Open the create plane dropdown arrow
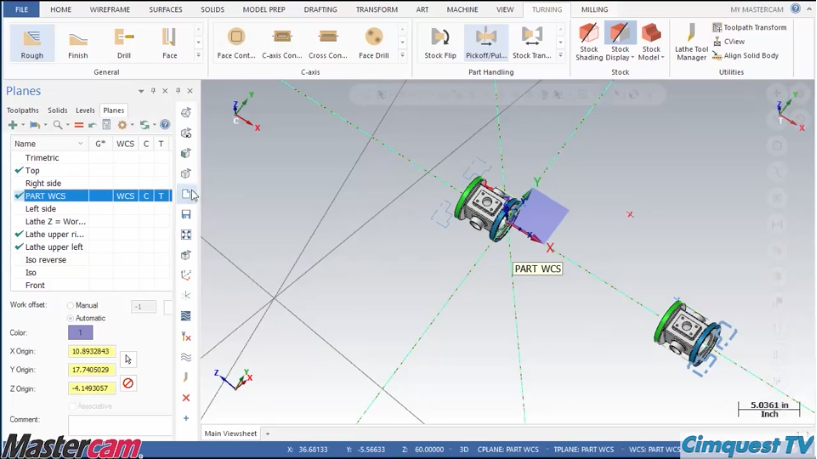Screen dimensions: 817x459 [x=23, y=125]
